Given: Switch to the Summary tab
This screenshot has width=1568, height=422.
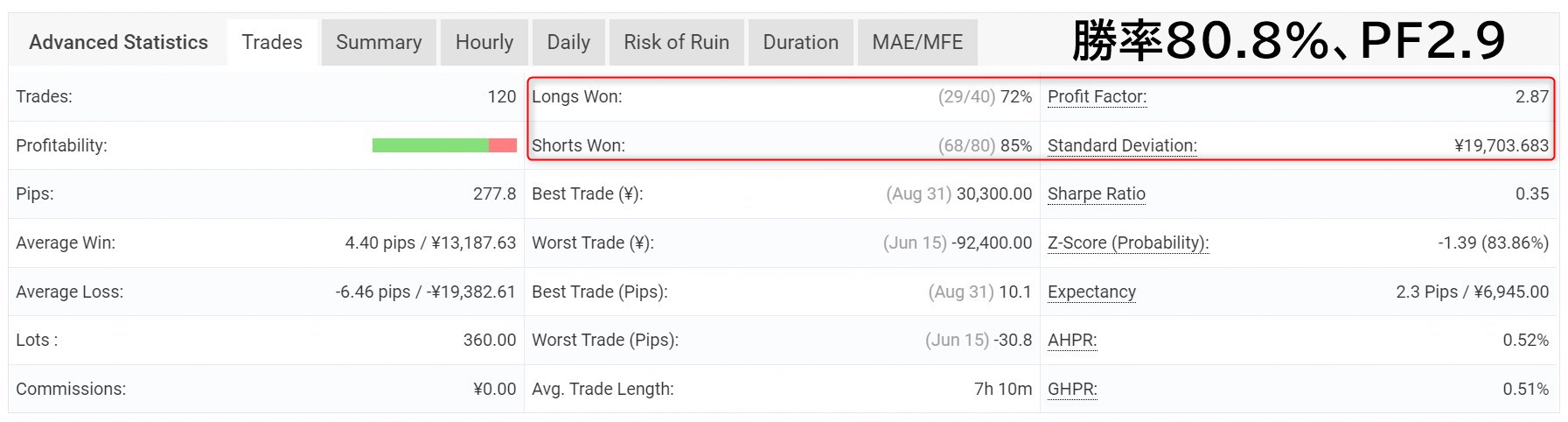Looking at the screenshot, I should click(379, 42).
